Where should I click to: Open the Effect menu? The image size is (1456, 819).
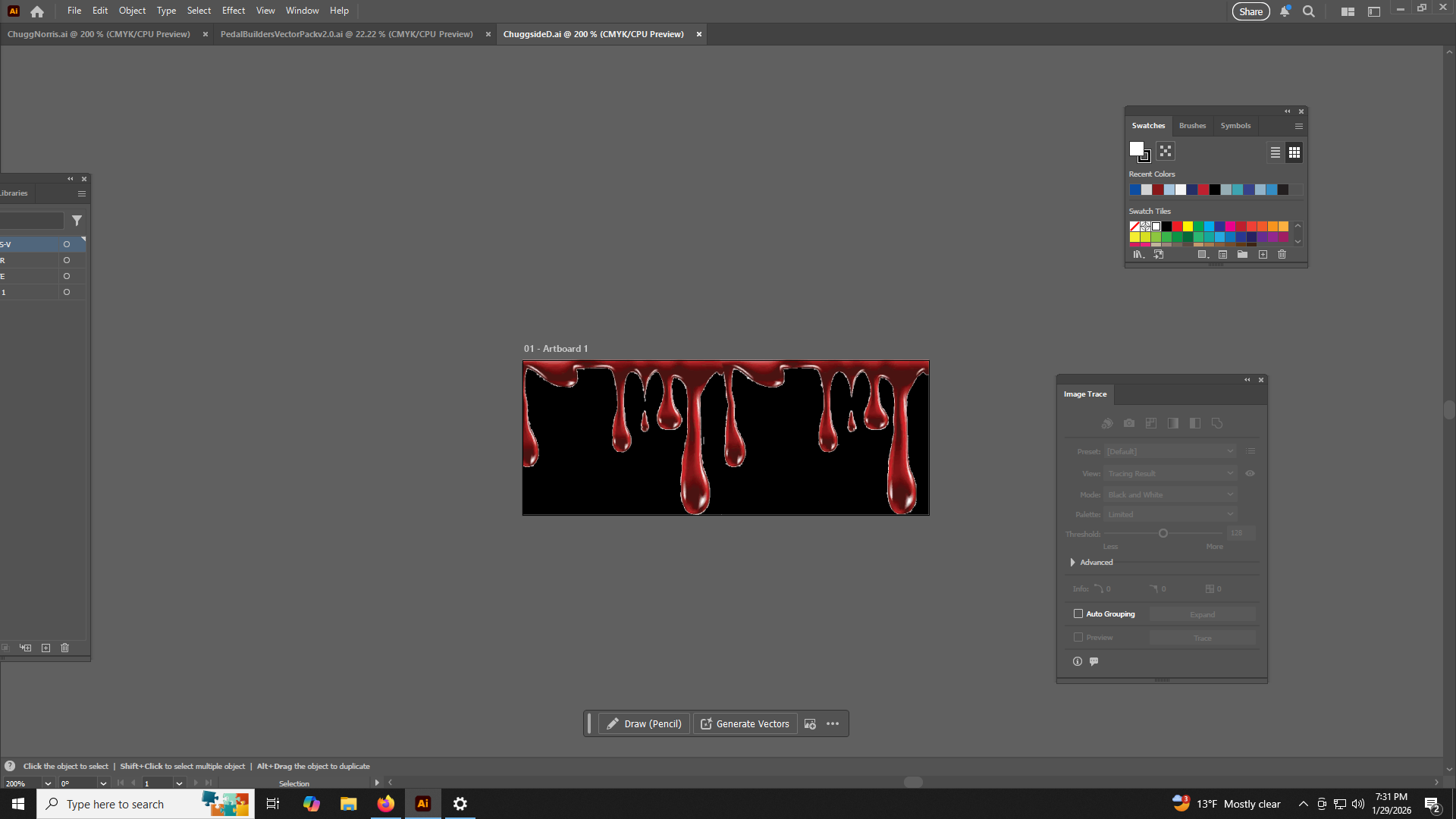233,11
